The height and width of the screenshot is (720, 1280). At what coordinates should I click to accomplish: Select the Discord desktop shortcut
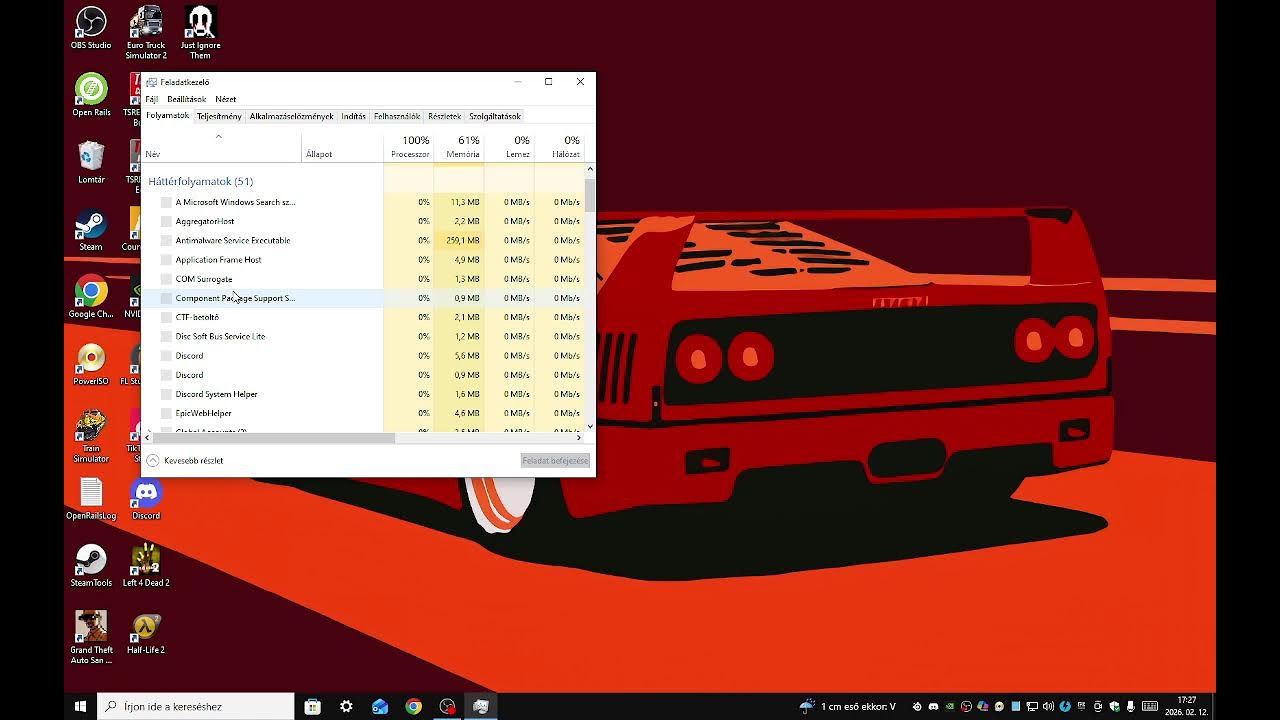pos(146,499)
